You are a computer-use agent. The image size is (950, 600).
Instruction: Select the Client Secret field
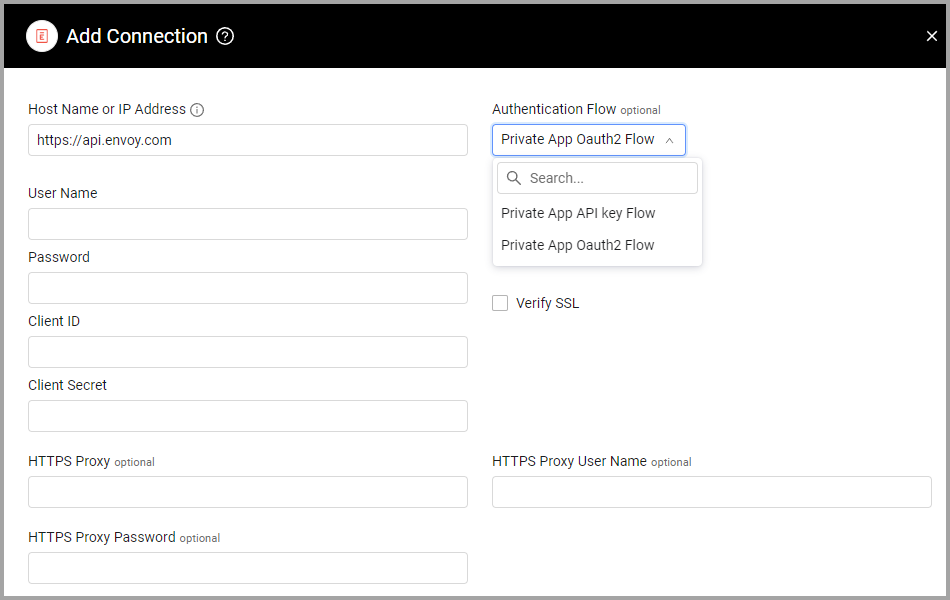tap(248, 416)
